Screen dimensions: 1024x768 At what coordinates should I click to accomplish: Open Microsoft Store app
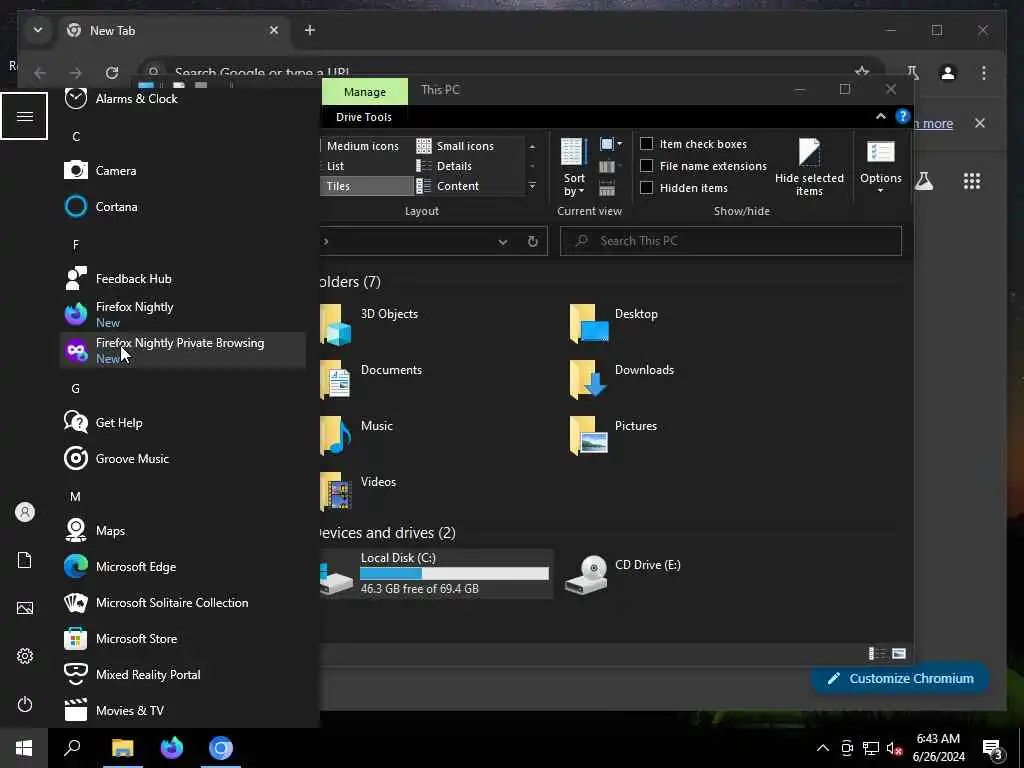click(183, 638)
